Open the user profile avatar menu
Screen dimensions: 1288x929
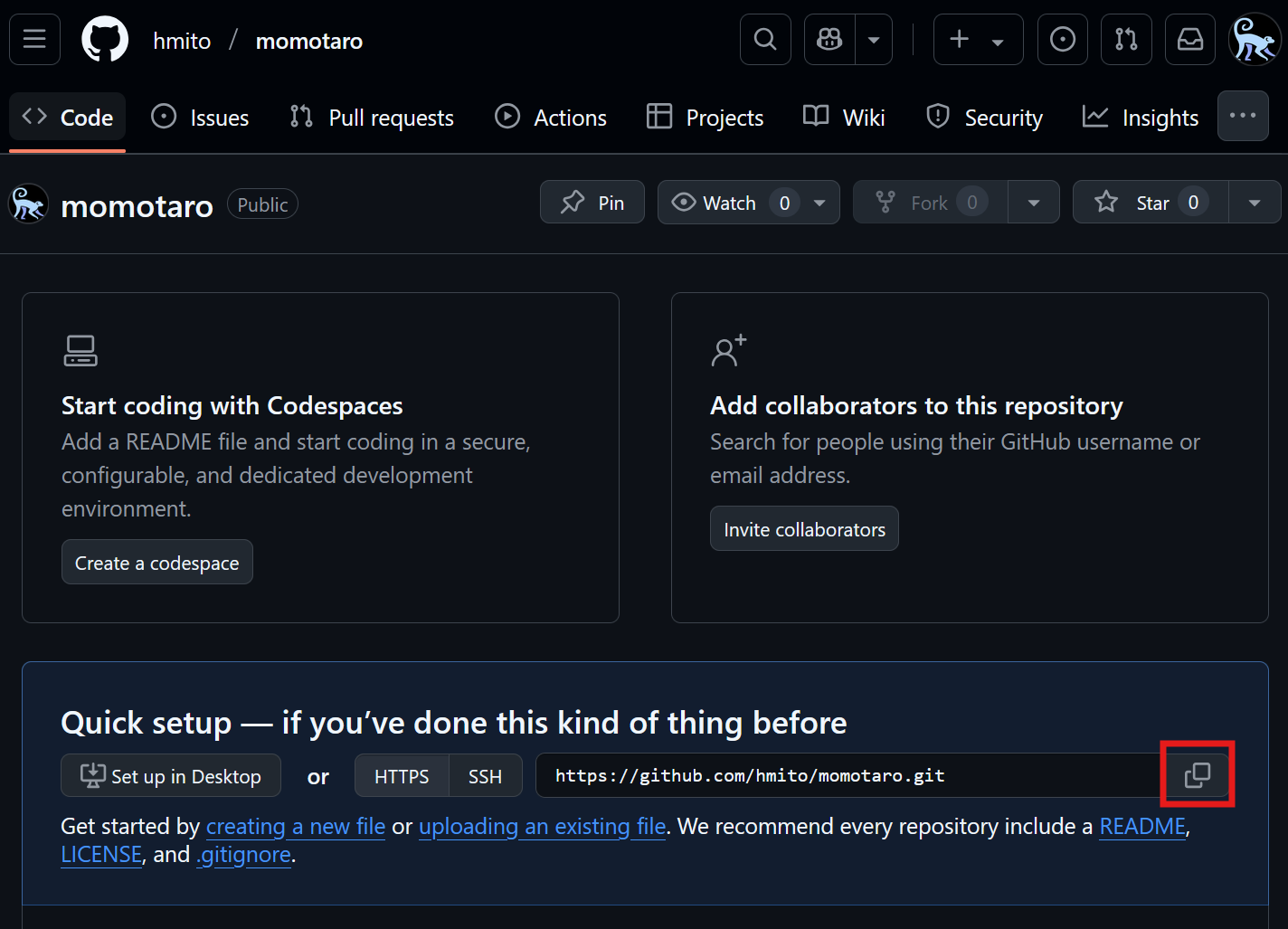coord(1255,40)
